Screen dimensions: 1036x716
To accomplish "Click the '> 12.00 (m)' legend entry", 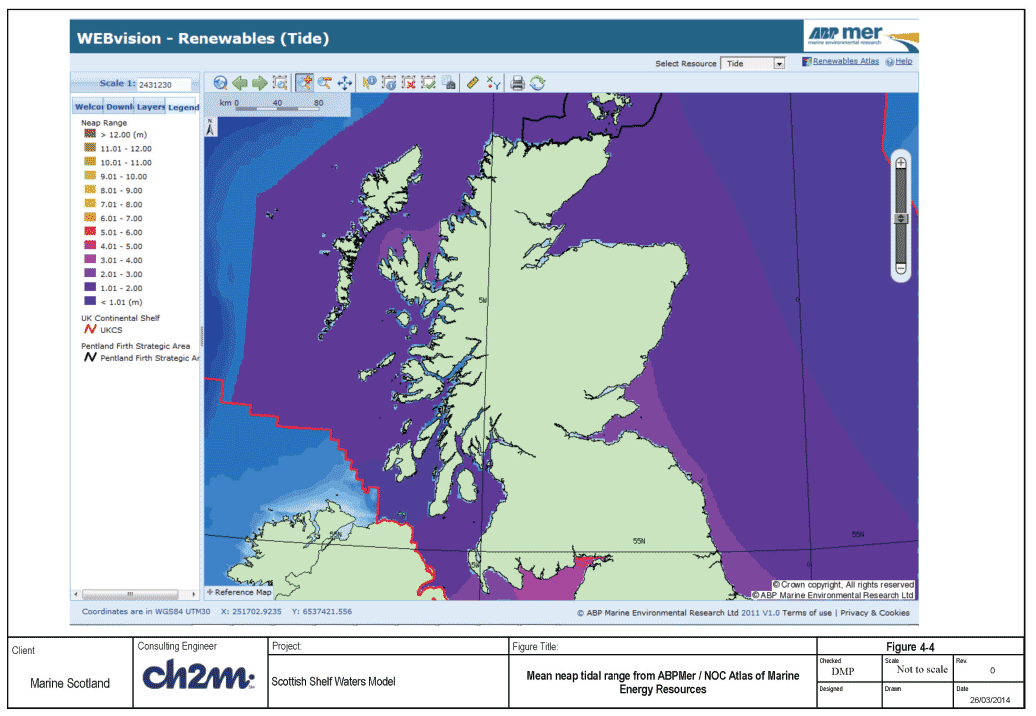I will [x=115, y=134].
